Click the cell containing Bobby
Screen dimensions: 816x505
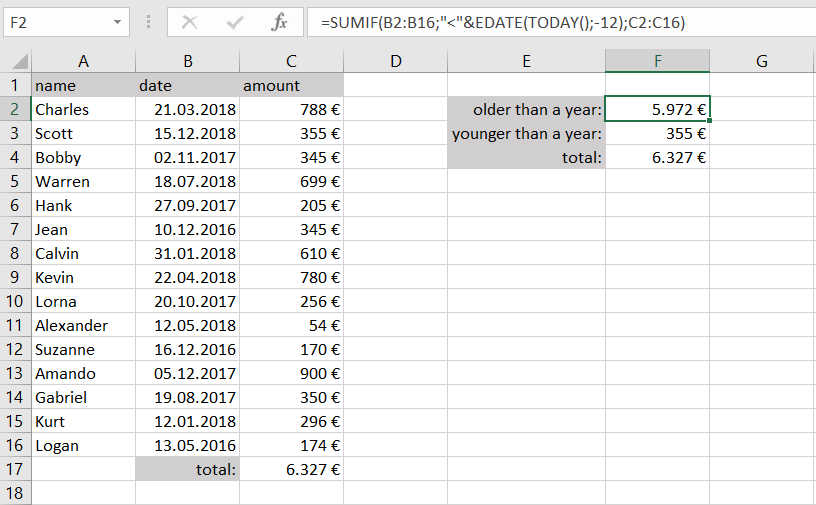(x=83, y=157)
